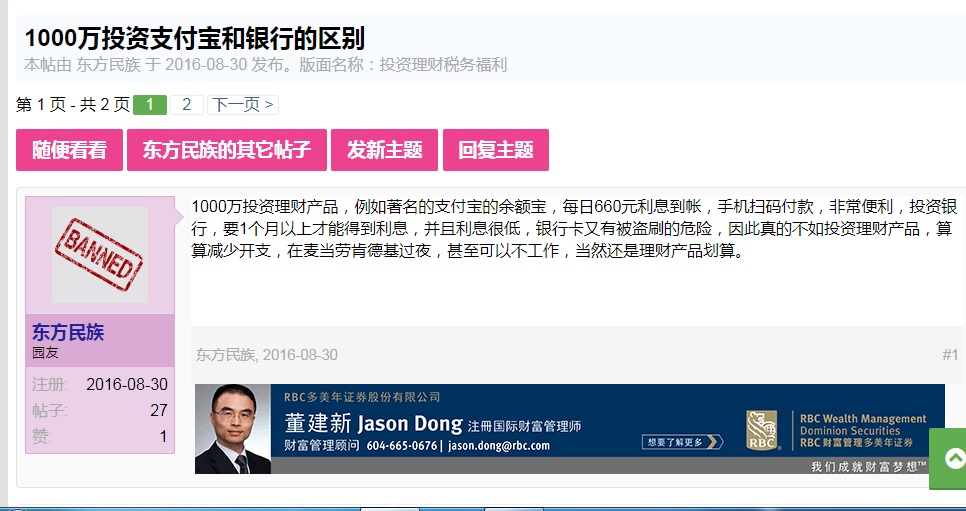The width and height of the screenshot is (966, 511).
Task: Open the RBC Jason Dong advertisement banner
Action: point(569,429)
